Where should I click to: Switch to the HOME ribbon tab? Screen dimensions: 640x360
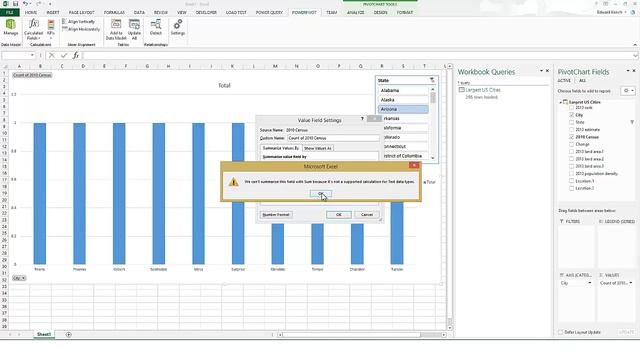(31, 13)
